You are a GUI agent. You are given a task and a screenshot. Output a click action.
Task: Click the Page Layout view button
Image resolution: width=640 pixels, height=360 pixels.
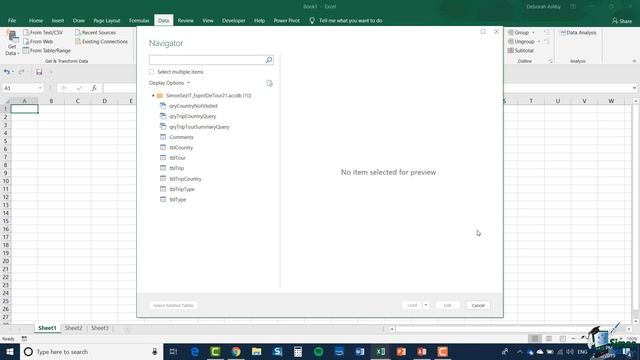(549, 338)
